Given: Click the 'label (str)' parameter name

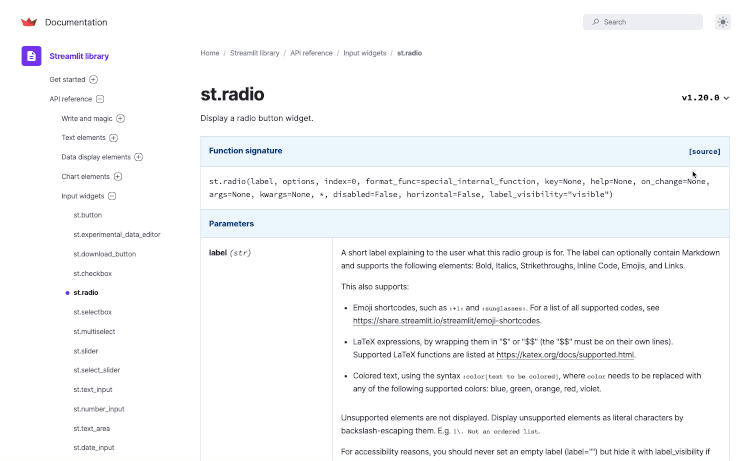Looking at the screenshot, I should (x=230, y=253).
